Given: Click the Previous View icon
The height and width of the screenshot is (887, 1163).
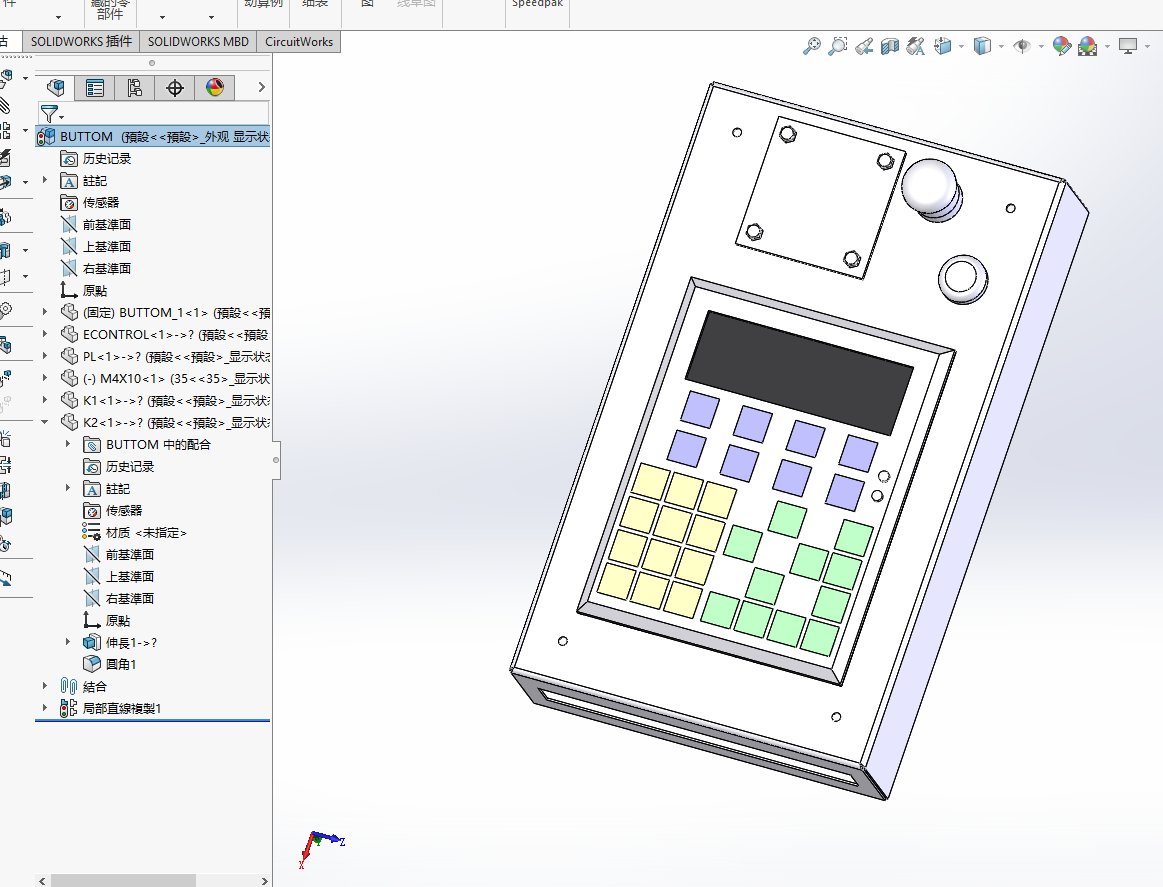Looking at the screenshot, I should pyautogui.click(x=863, y=47).
